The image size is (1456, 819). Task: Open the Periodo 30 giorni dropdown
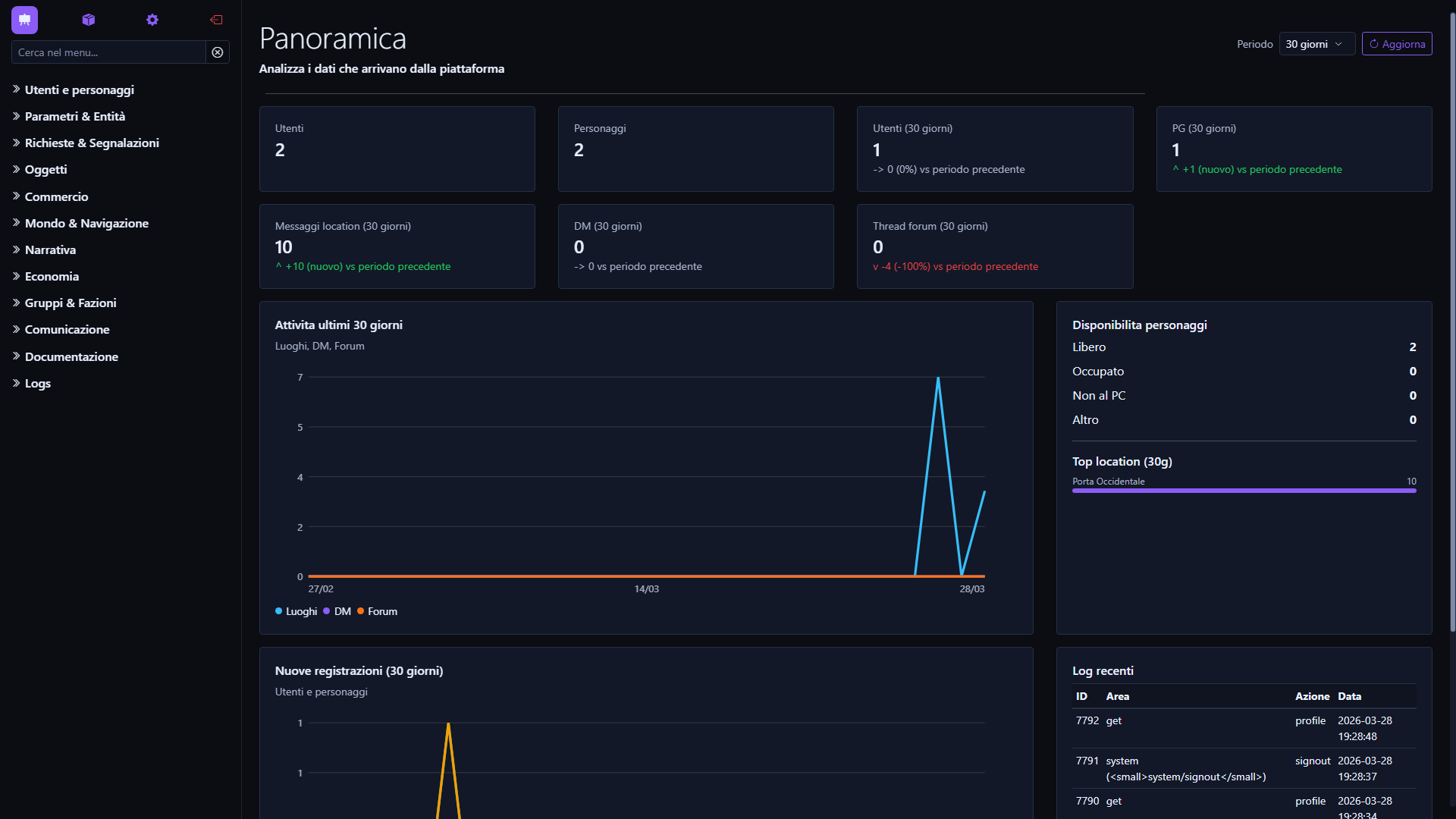(1316, 44)
